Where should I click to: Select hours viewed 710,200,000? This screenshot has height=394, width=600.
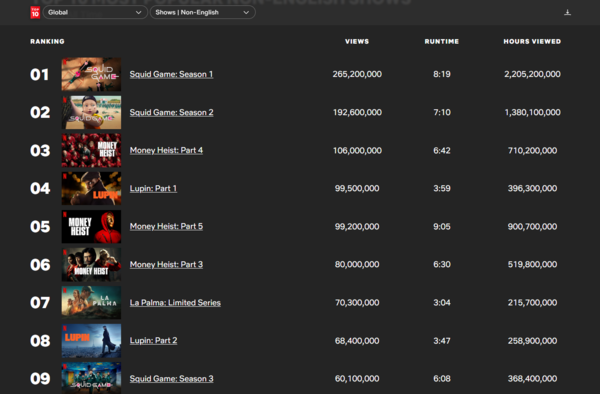[x=532, y=150]
